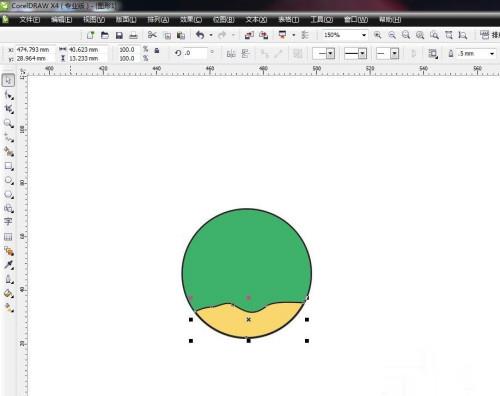Click the bottom-right selection handle
The height and width of the screenshot is (396, 500).
coord(307,341)
